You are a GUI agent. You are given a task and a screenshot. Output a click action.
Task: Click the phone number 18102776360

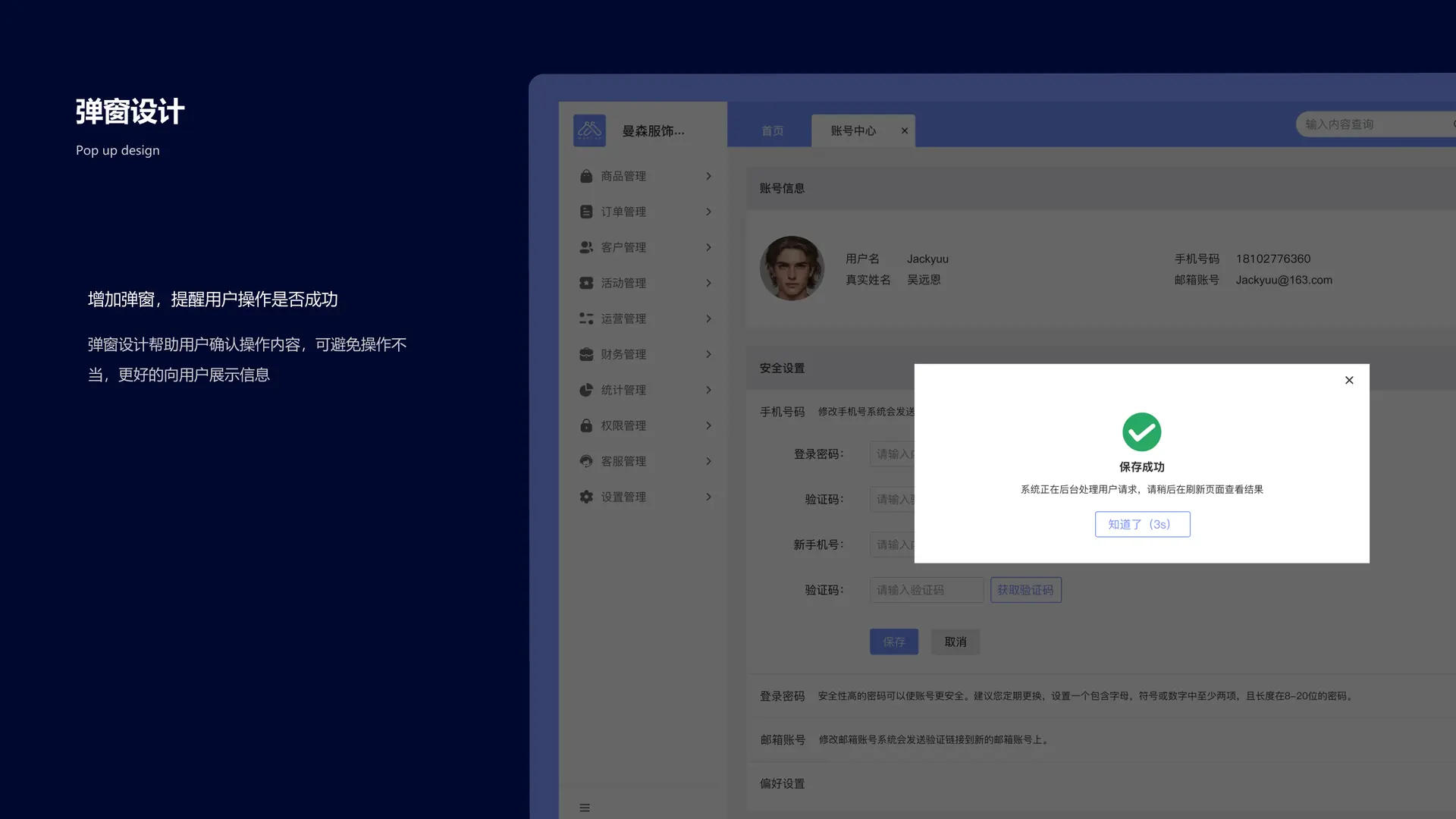pos(1273,259)
